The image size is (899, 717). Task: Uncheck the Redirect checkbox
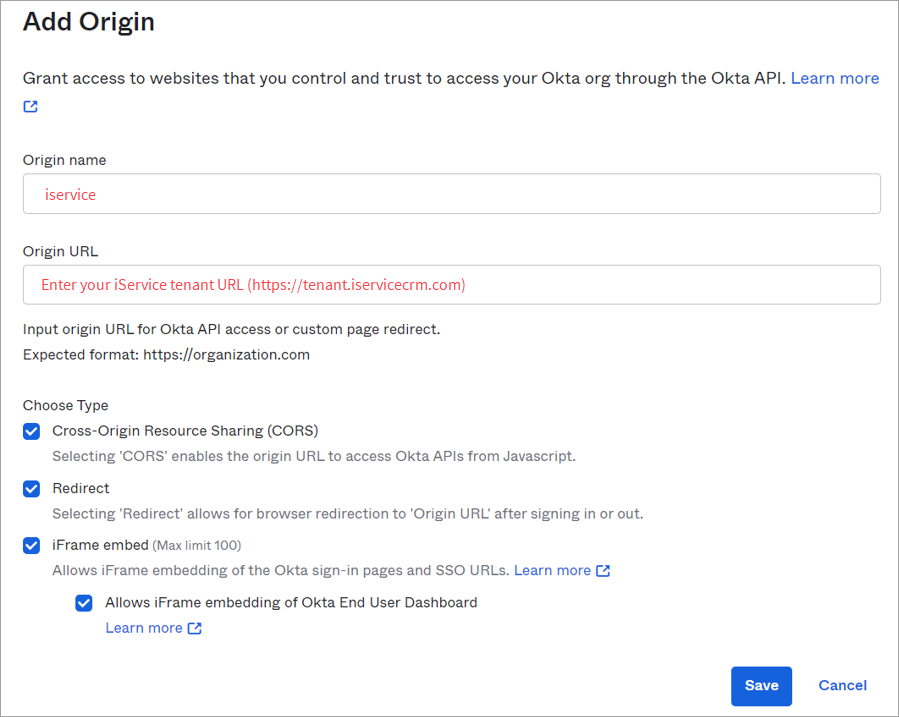[32, 489]
